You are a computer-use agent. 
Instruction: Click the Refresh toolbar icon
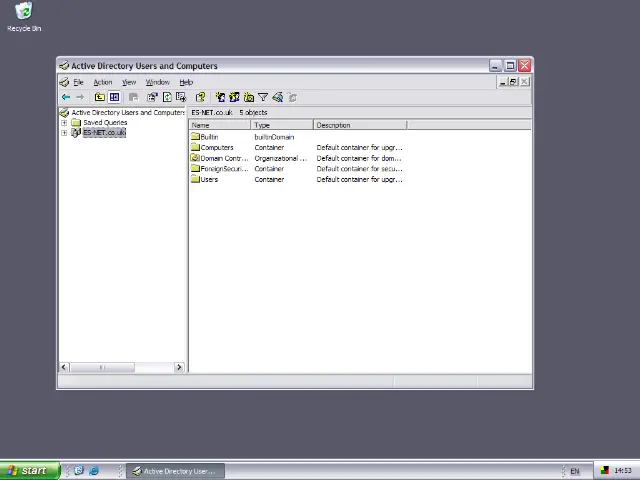click(x=167, y=97)
